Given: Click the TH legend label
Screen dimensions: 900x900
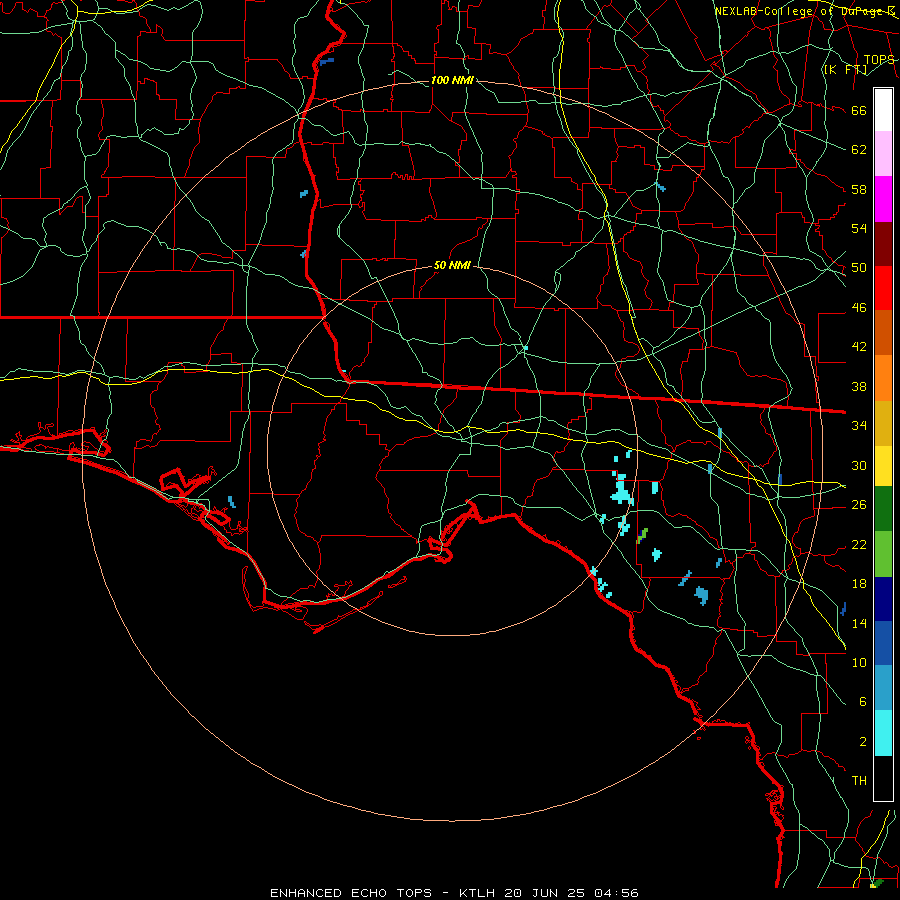Looking at the screenshot, I should click(x=859, y=781).
